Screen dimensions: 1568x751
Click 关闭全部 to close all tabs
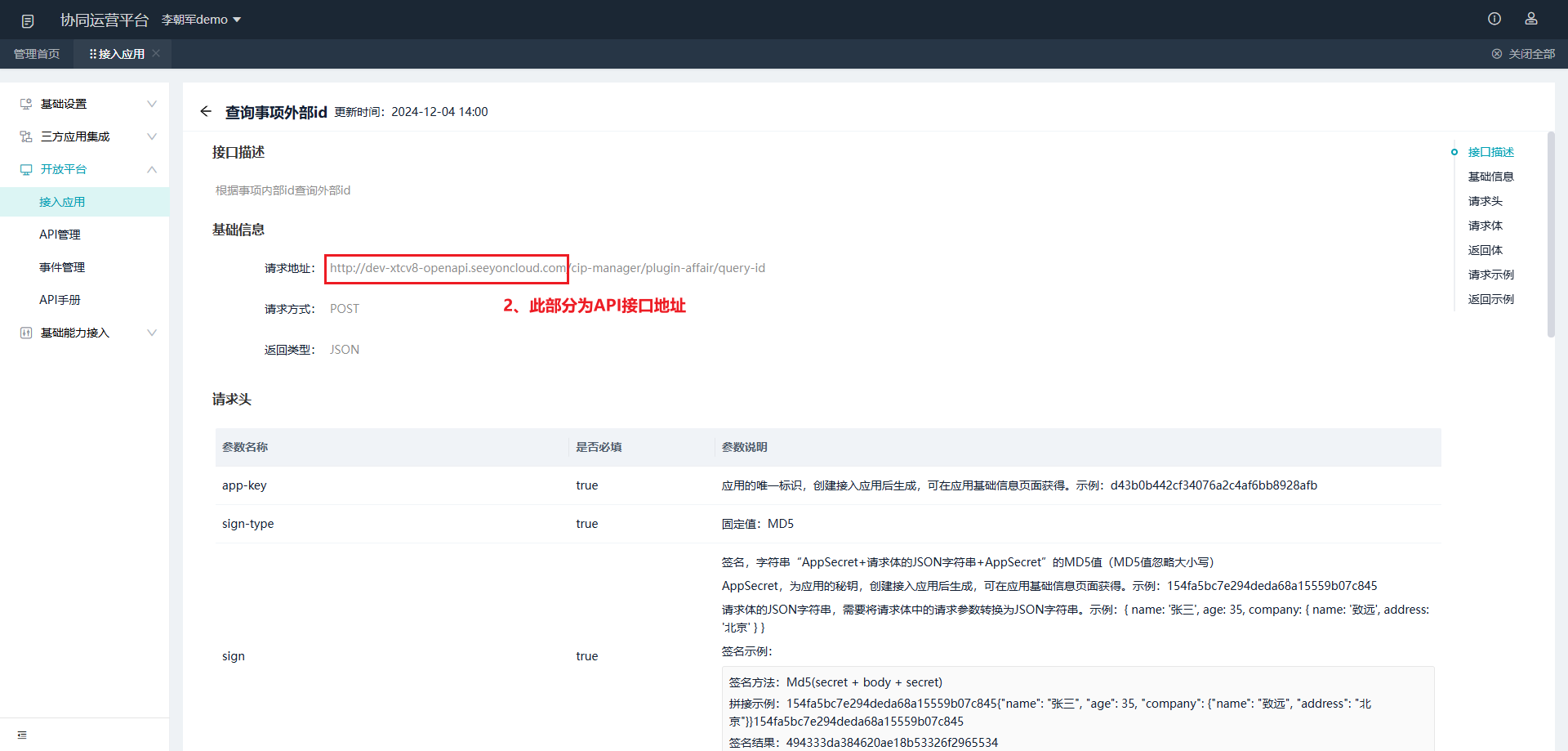coord(1524,54)
